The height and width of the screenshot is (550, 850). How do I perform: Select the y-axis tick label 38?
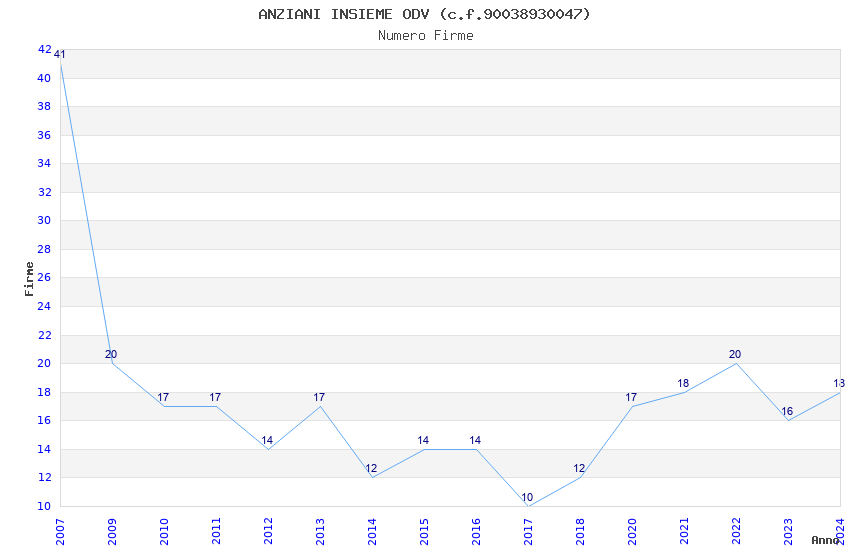44,106
